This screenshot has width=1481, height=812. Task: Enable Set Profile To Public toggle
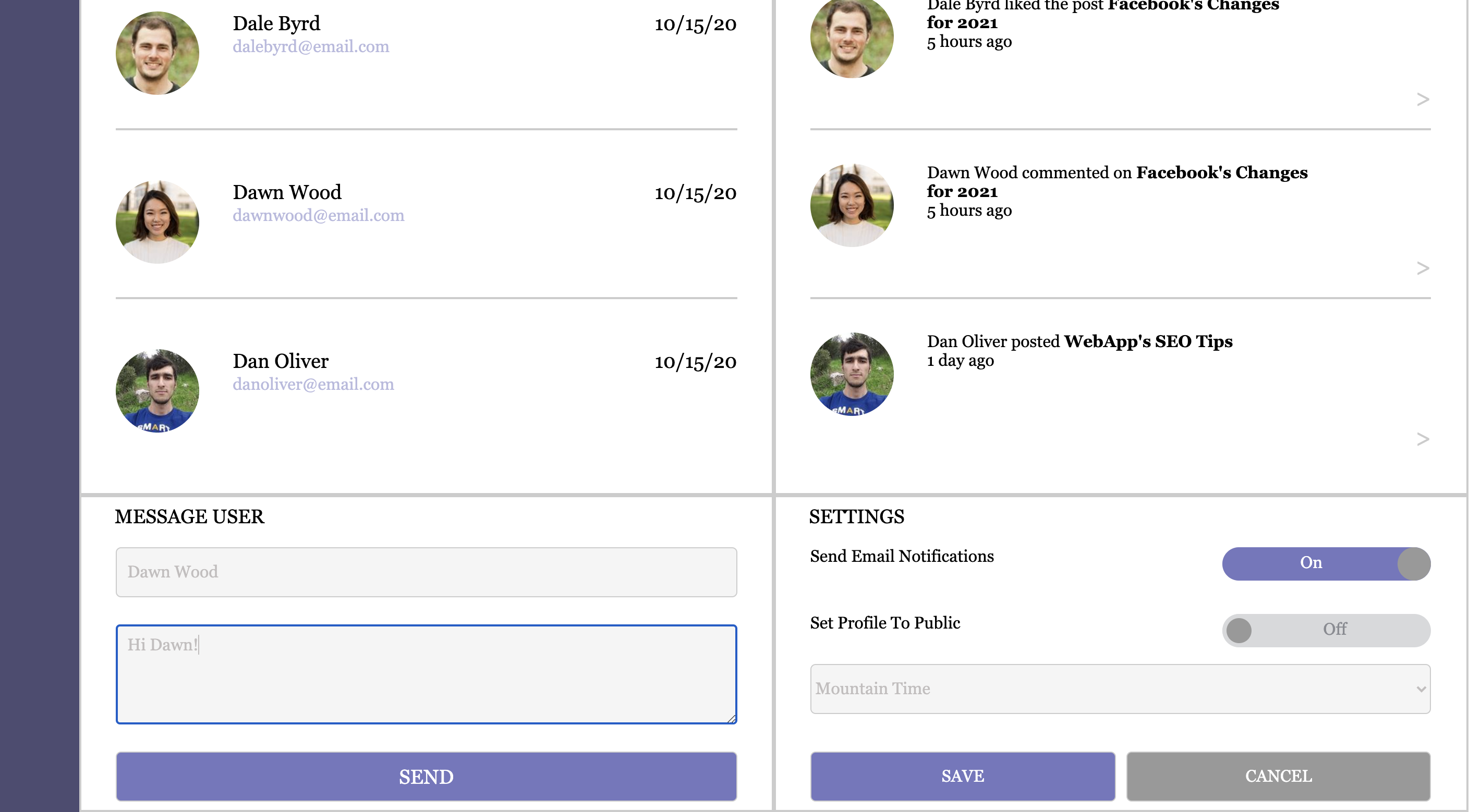tap(1326, 630)
